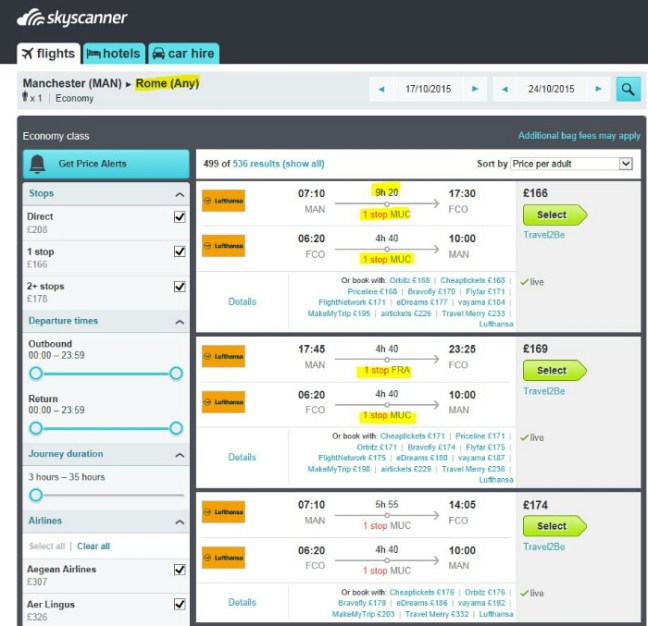Uncheck Aer Lingus filter
This screenshot has width=648, height=626.
pyautogui.click(x=179, y=605)
